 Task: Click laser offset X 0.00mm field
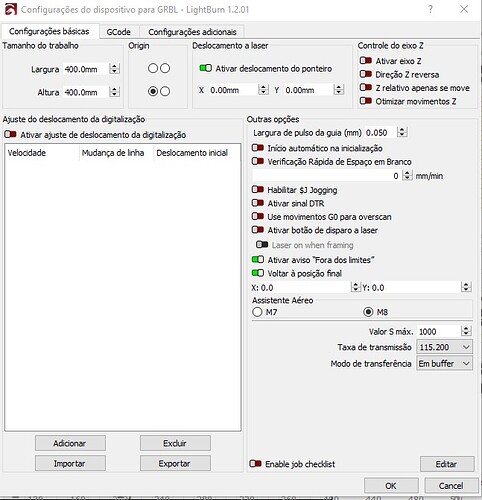coord(233,89)
